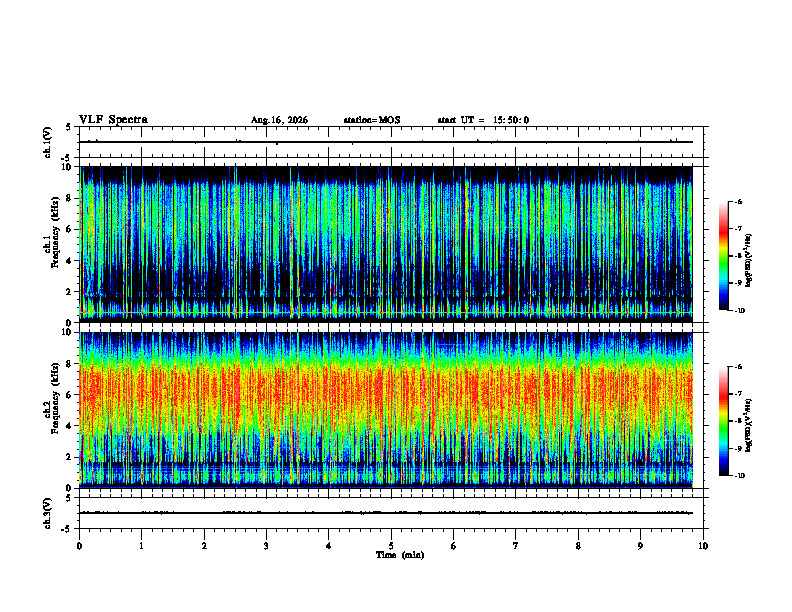Click the ch.2 frequency tick label "6"
The height and width of the screenshot is (612, 792).
click(70, 395)
